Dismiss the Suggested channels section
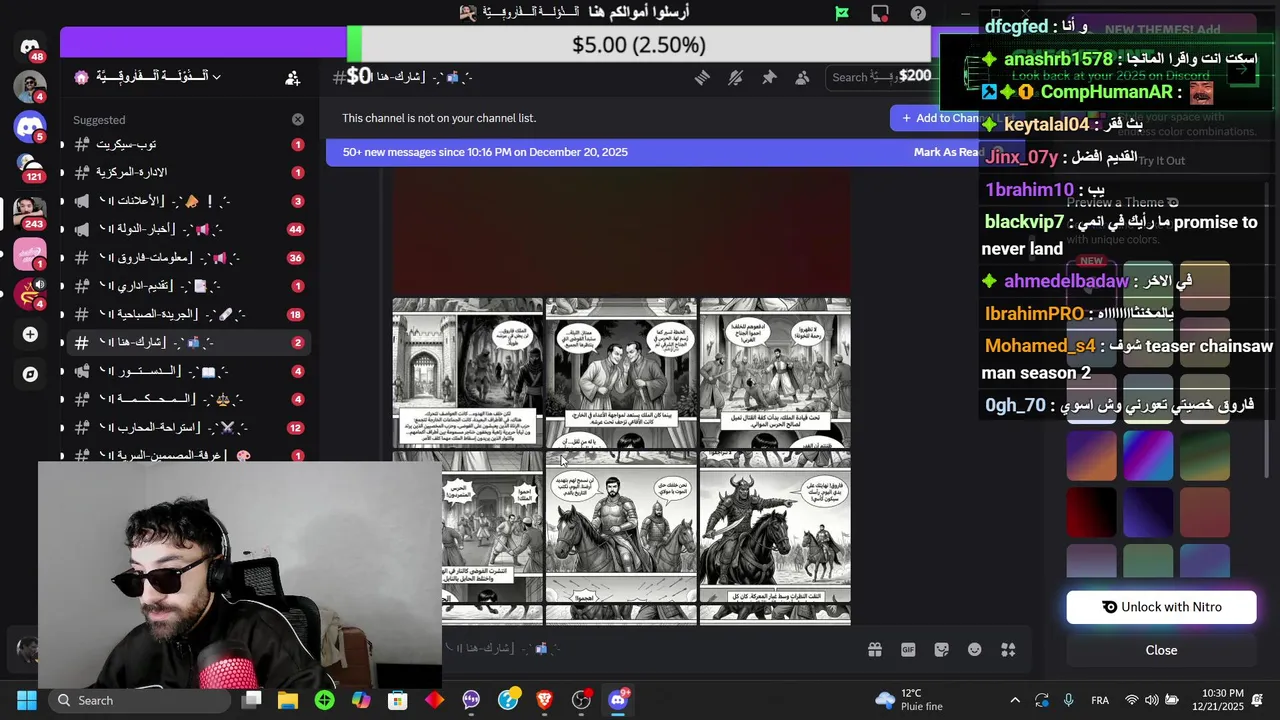Viewport: 1280px width, 720px height. 298,119
